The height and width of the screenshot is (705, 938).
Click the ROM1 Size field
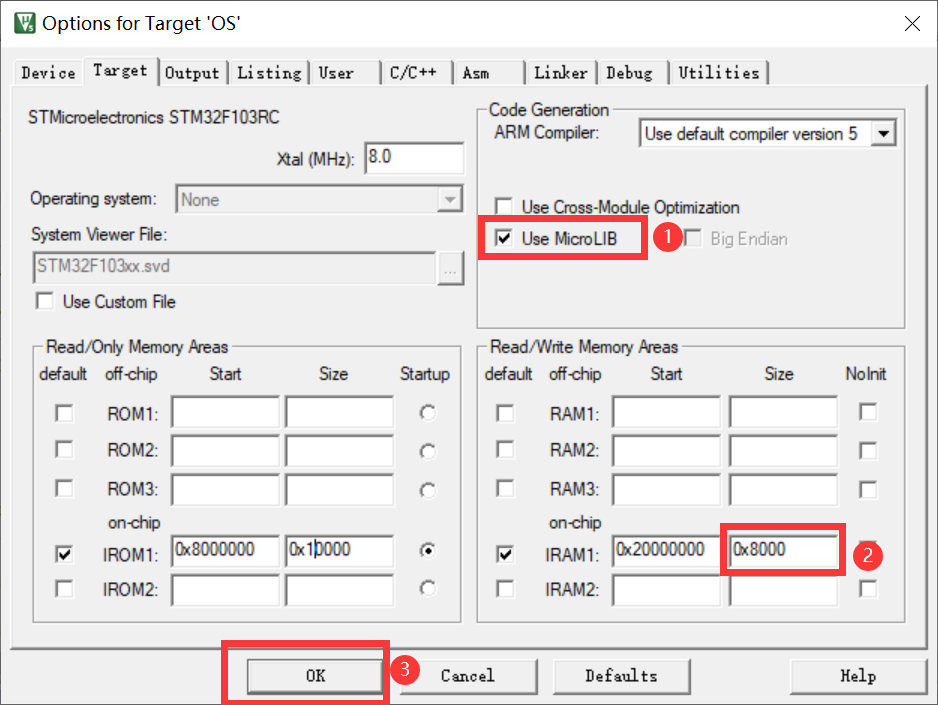click(x=339, y=411)
